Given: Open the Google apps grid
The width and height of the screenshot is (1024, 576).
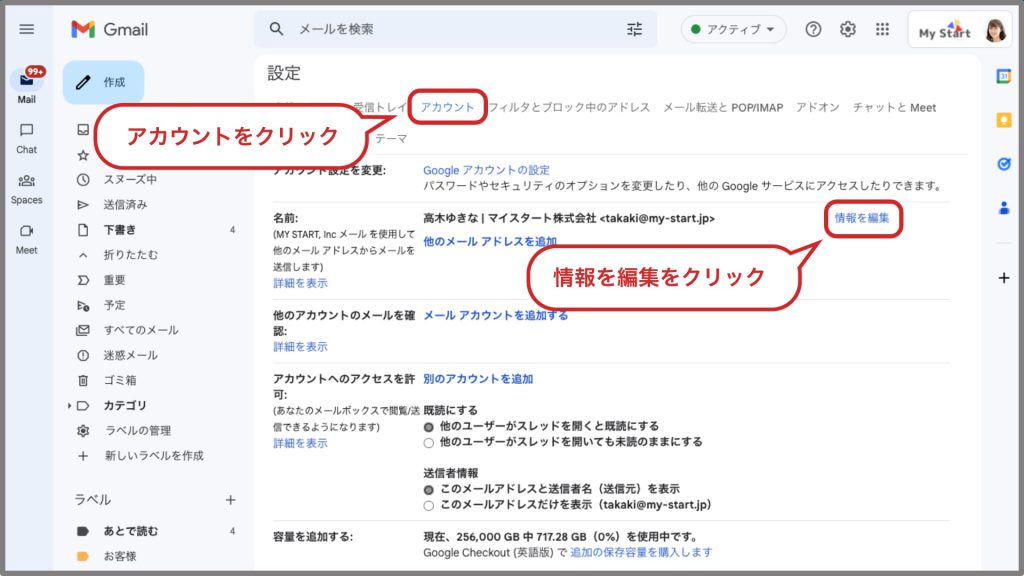Looking at the screenshot, I should click(x=882, y=29).
